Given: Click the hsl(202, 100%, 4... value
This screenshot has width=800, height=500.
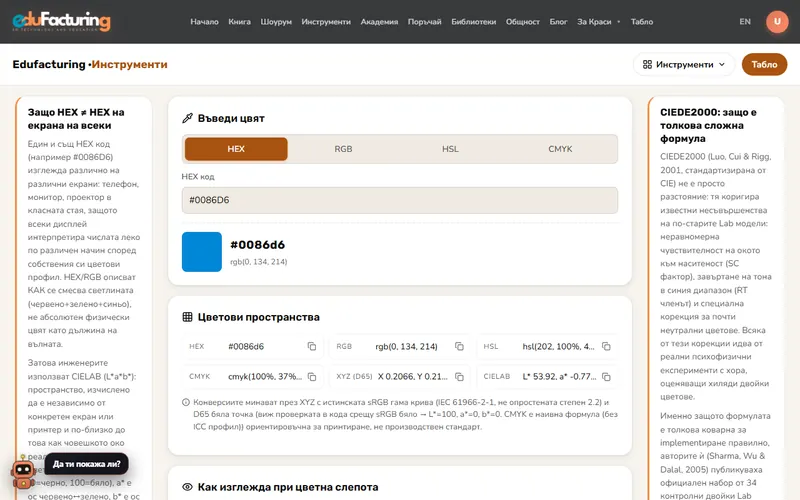Looking at the screenshot, I should pyautogui.click(x=559, y=346).
